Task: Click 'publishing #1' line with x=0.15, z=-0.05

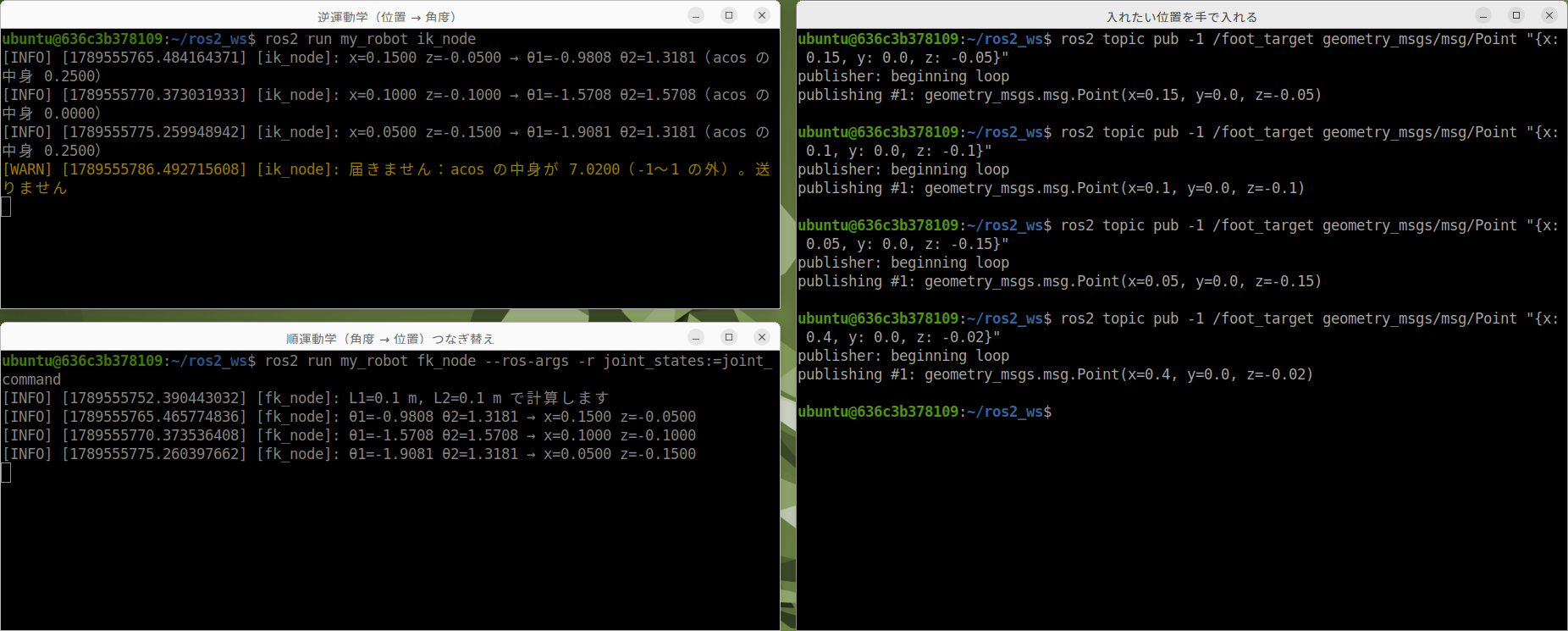Action: coord(1059,95)
